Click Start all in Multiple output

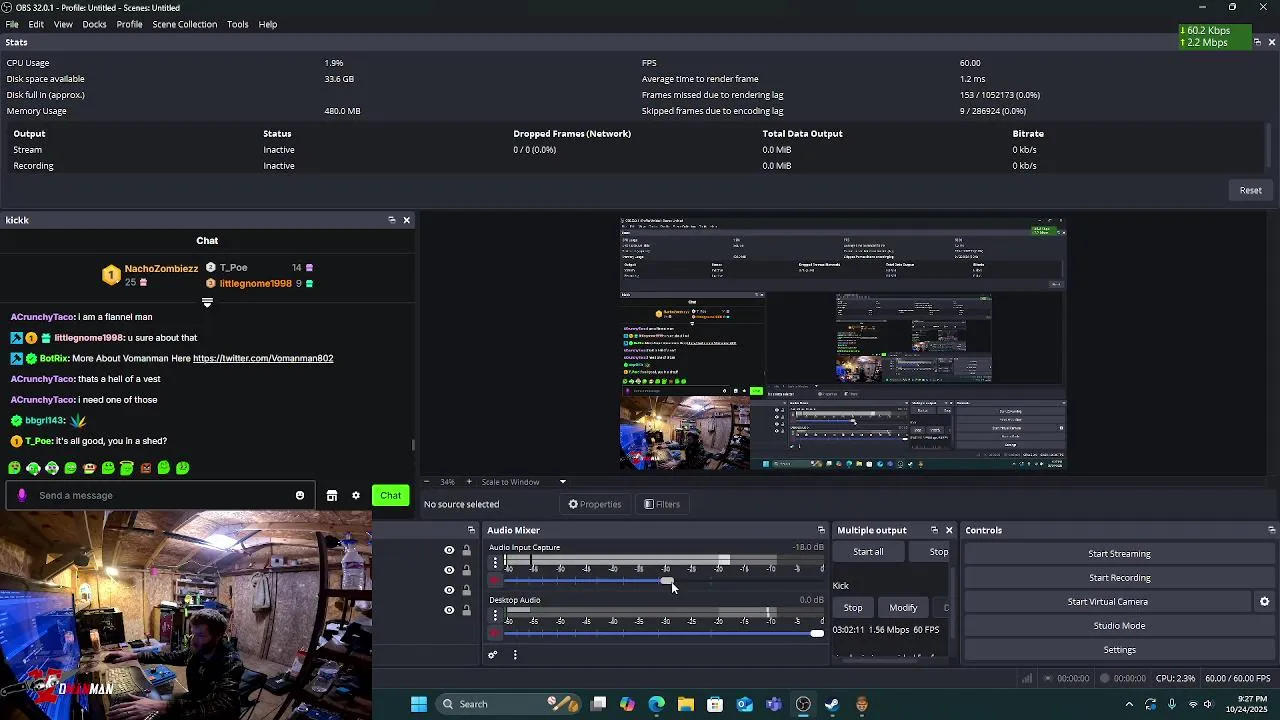click(868, 552)
